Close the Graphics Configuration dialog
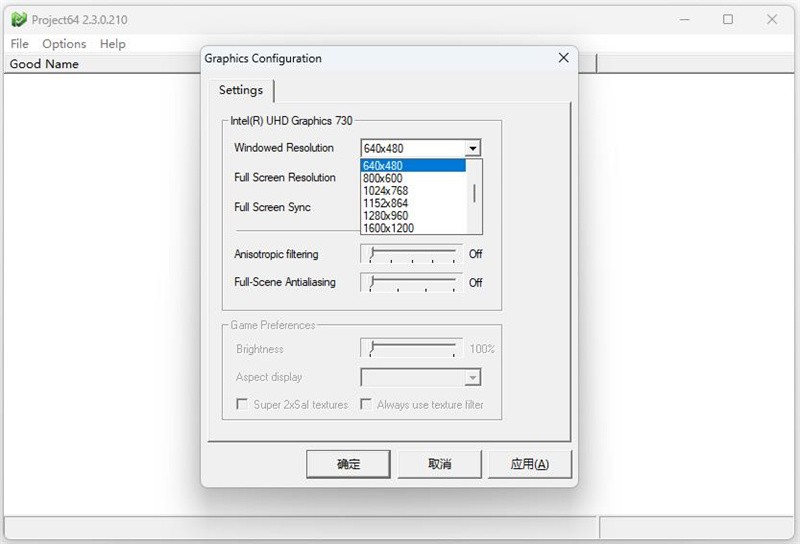 click(563, 58)
